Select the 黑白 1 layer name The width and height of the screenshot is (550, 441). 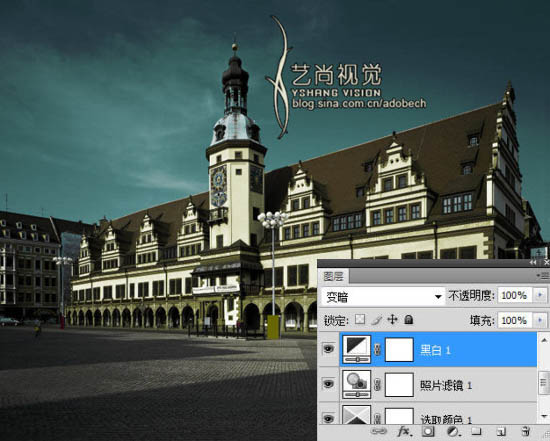click(435, 350)
